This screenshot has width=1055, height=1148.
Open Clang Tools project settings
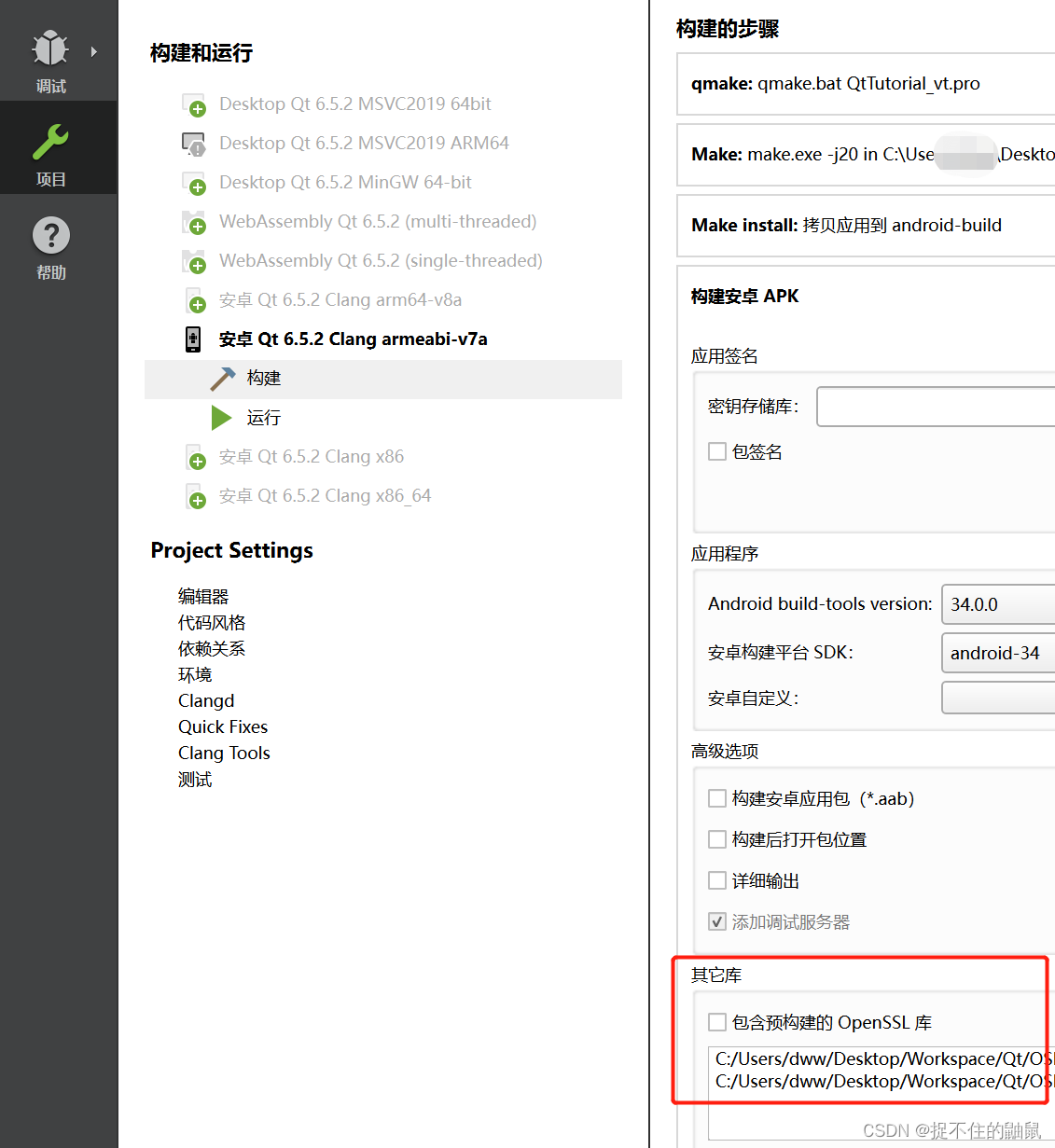click(x=224, y=753)
